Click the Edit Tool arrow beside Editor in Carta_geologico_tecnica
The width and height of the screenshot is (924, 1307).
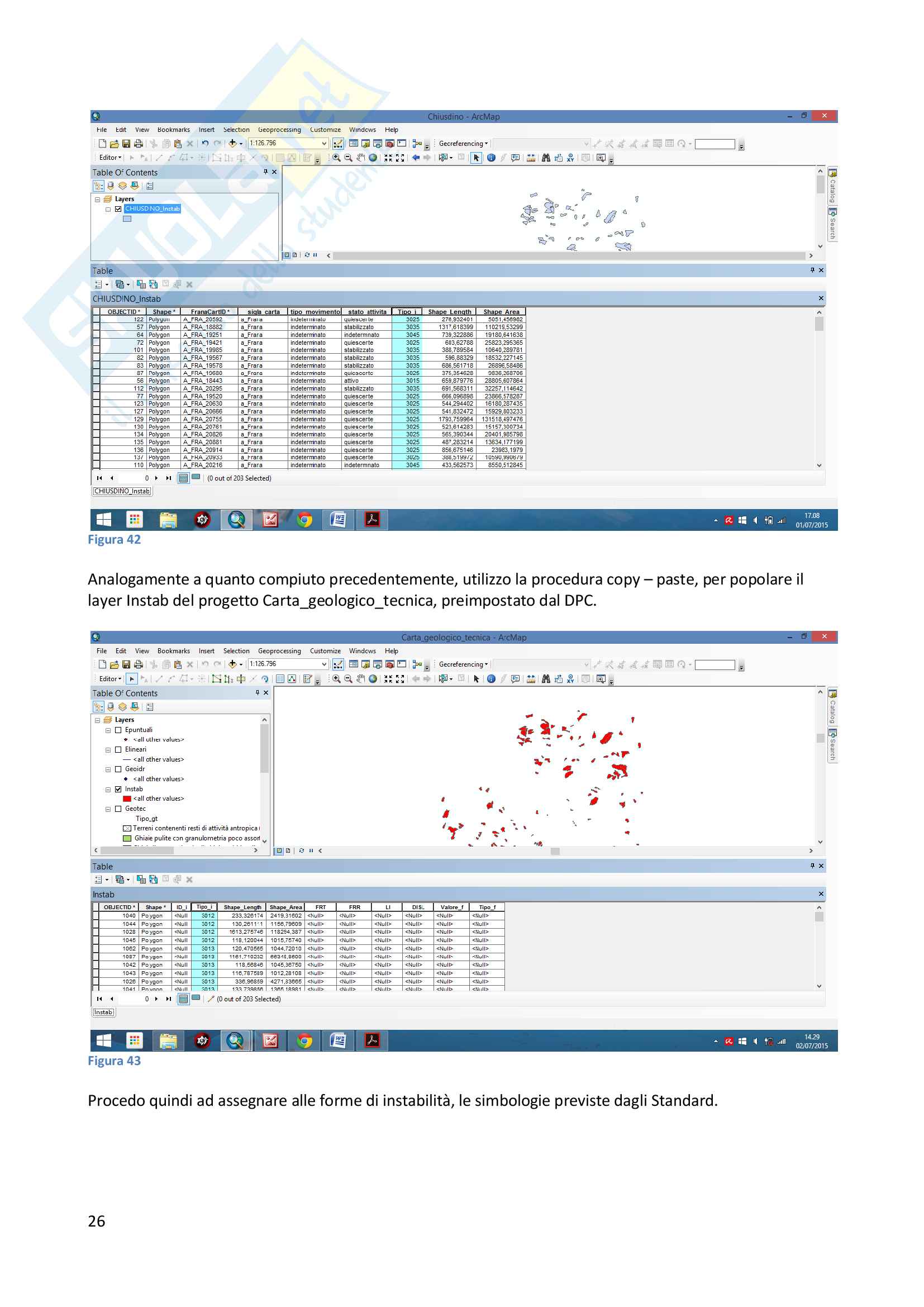pos(132,679)
